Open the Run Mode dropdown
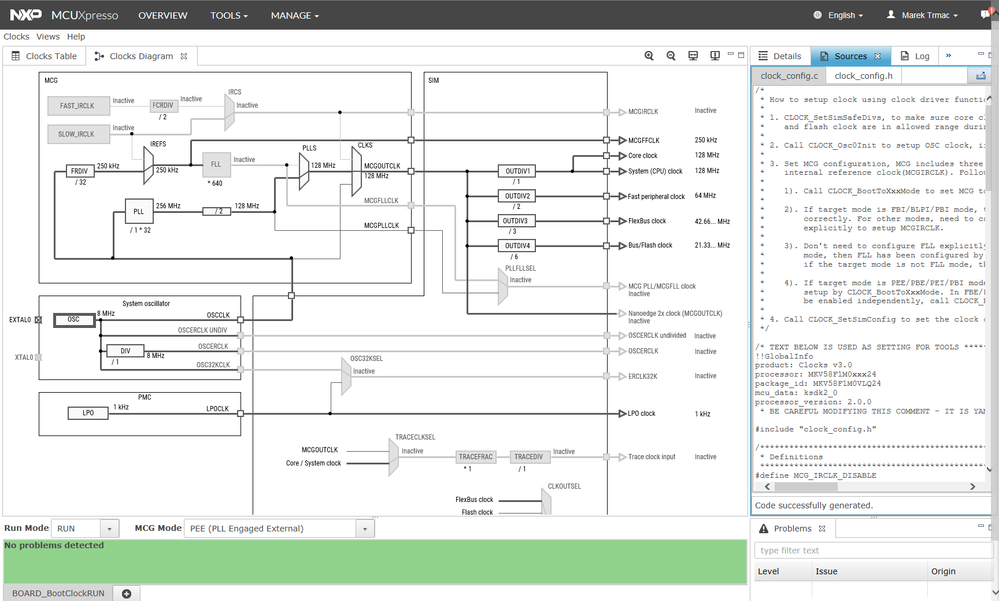Image resolution: width=999 pixels, height=601 pixels. [109, 528]
